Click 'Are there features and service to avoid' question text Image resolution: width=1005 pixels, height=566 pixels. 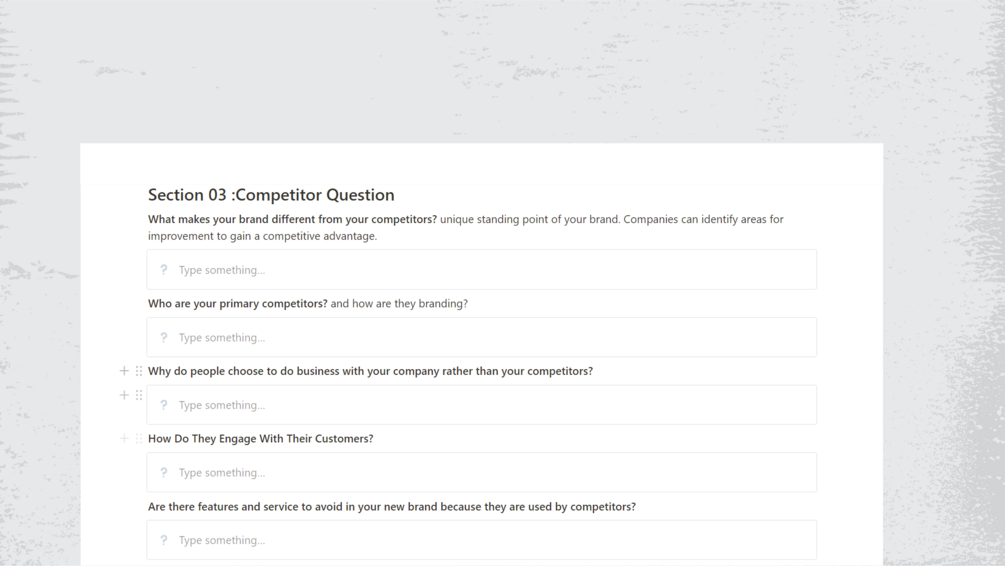(x=391, y=507)
